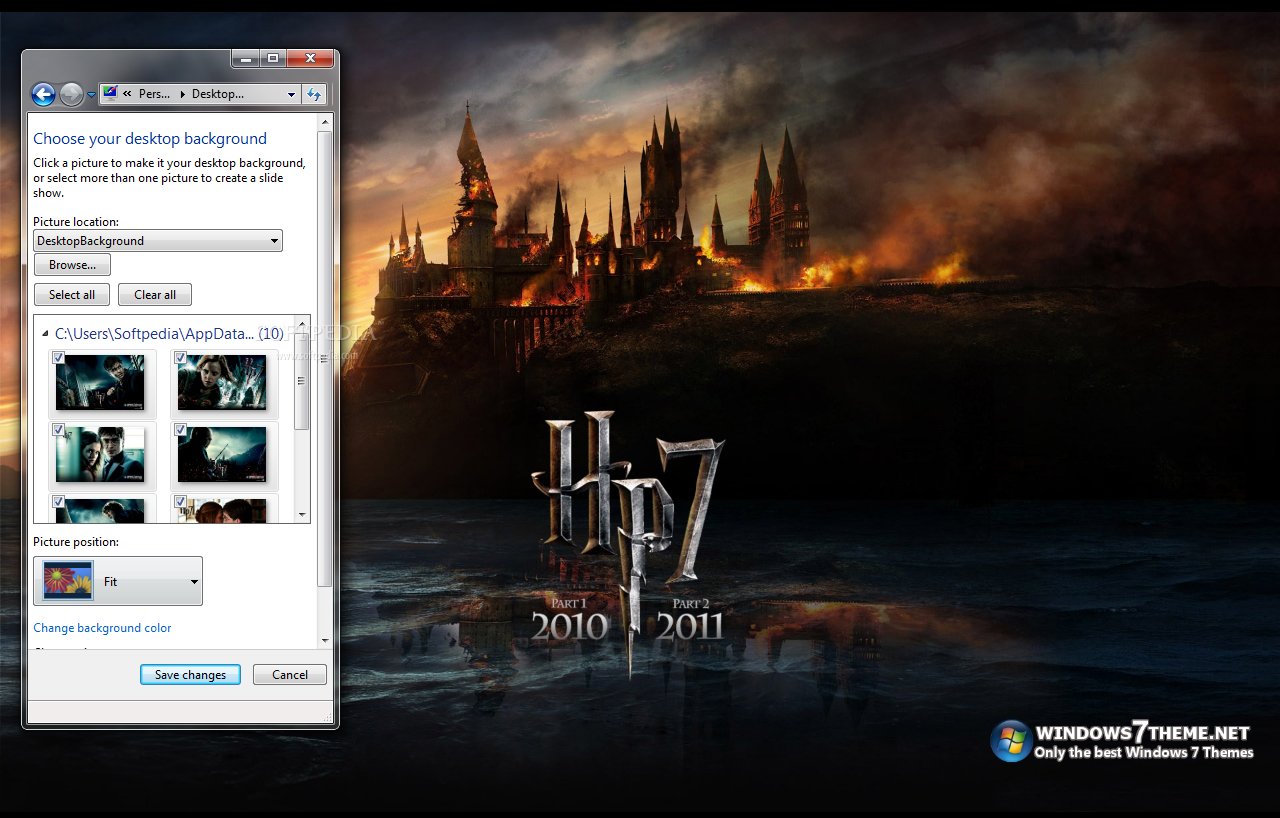Click the double-chevron in the address bar
This screenshot has width=1280, height=818.
(x=128, y=94)
